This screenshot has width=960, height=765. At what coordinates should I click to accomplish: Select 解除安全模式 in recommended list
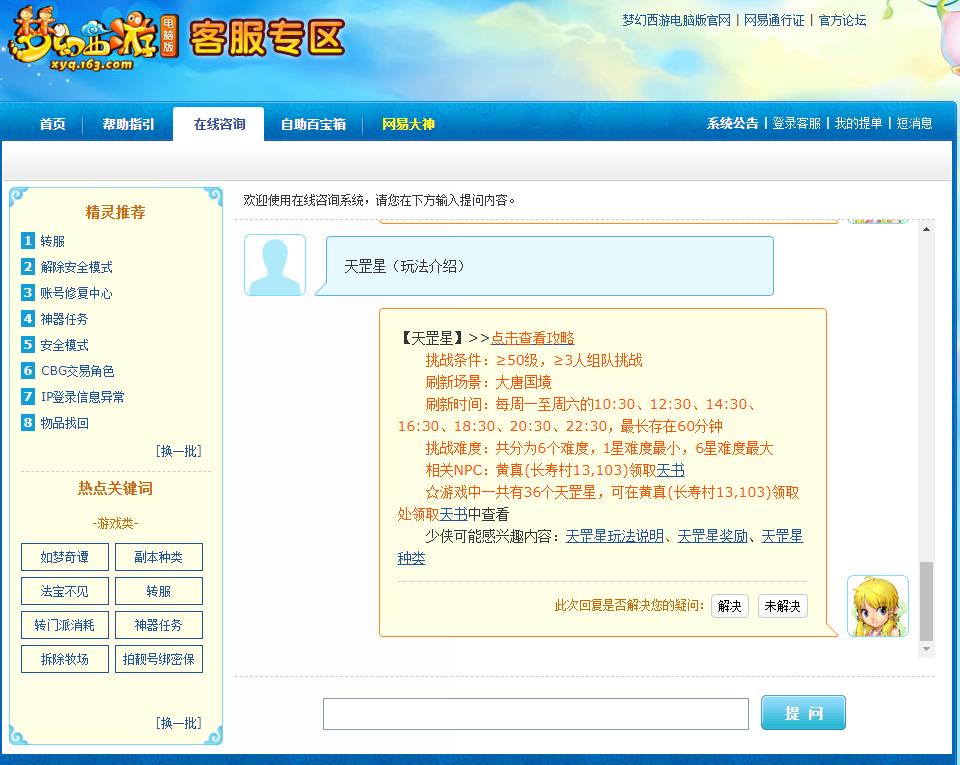point(77,267)
